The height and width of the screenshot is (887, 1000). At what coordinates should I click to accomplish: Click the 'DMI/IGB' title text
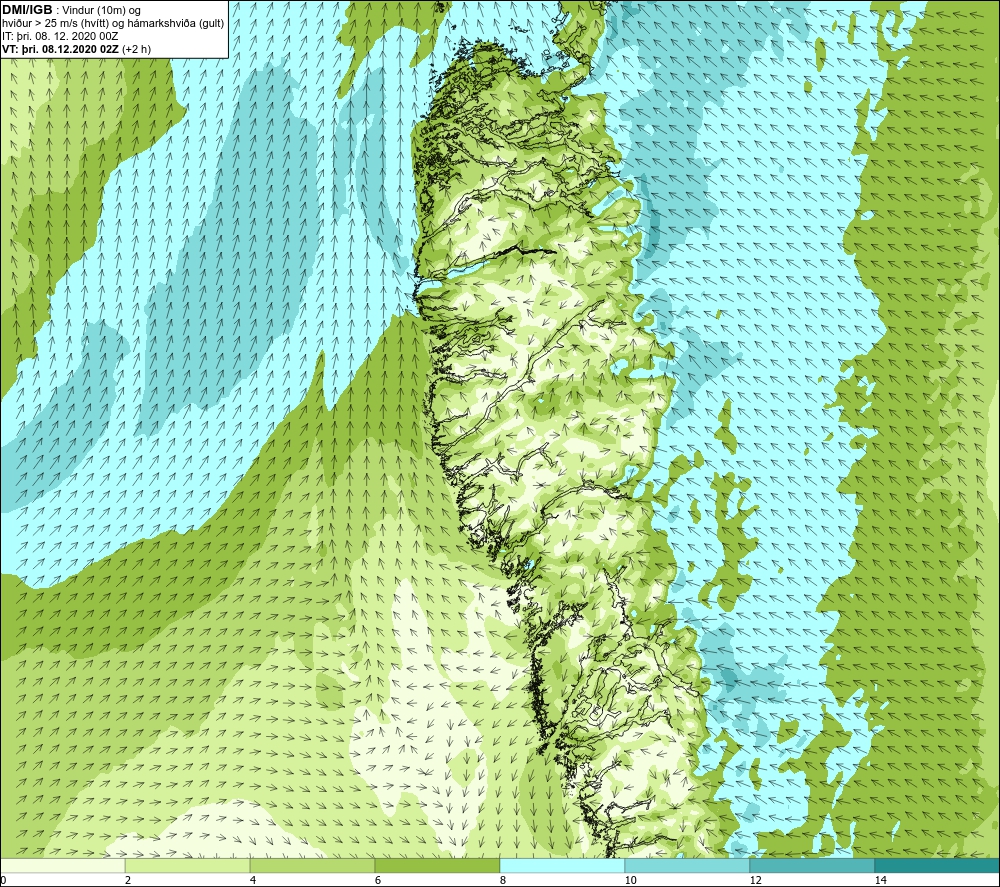[x=27, y=10]
